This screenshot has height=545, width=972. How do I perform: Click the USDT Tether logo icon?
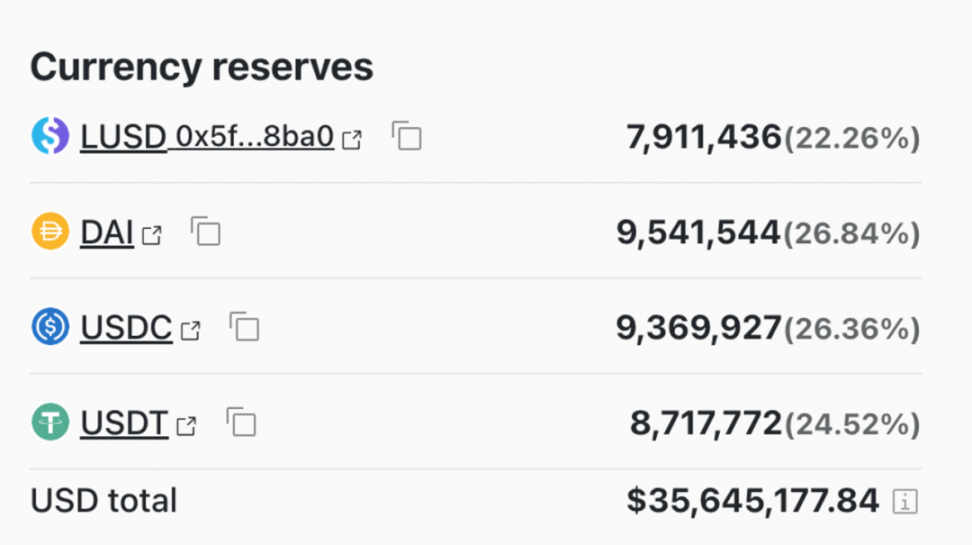[50, 423]
